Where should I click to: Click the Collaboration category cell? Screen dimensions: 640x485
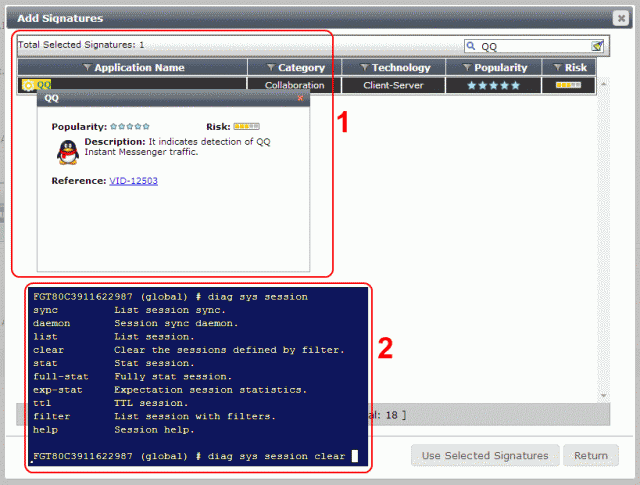294,85
